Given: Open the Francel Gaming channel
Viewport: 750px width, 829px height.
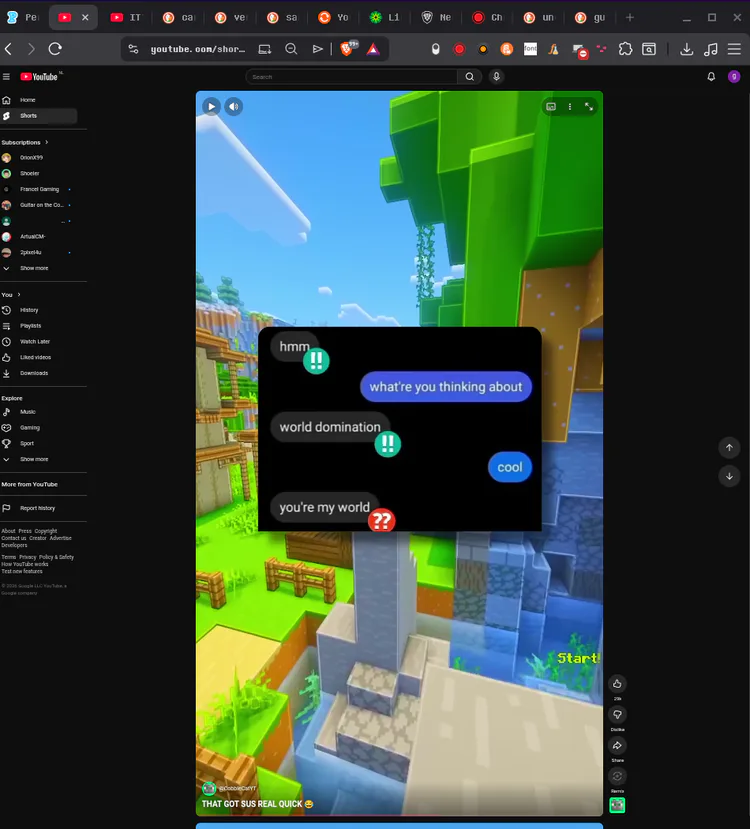Looking at the screenshot, I should pyautogui.click(x=38, y=189).
